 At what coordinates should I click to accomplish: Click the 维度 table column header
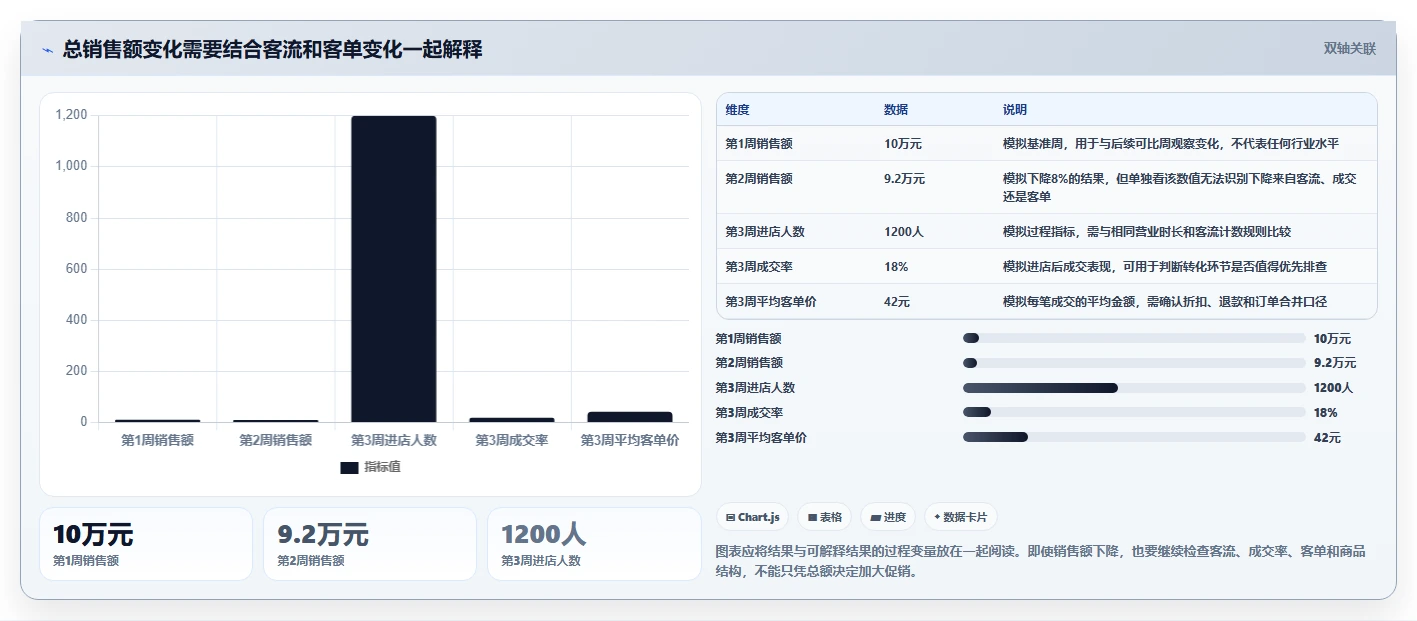pyautogui.click(x=738, y=110)
